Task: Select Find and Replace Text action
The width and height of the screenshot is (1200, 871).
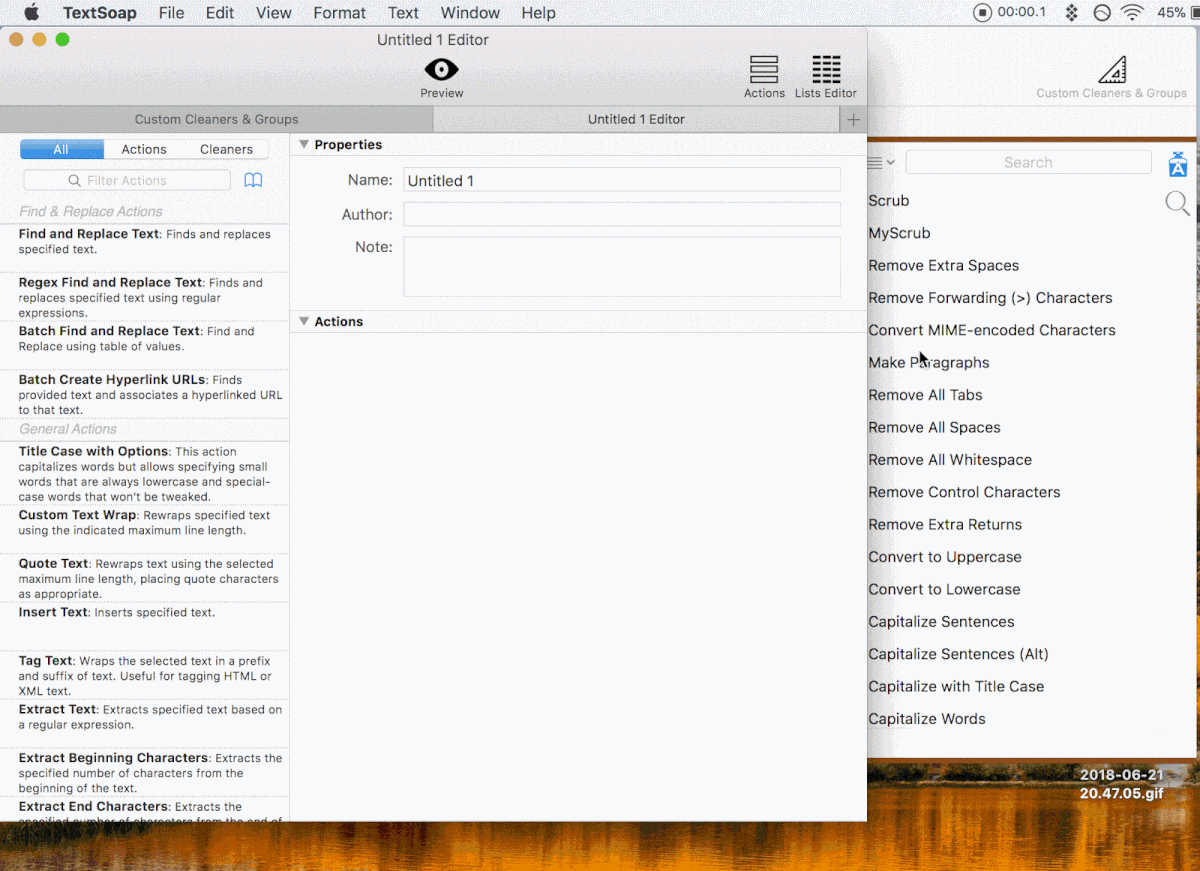Action: point(144,247)
